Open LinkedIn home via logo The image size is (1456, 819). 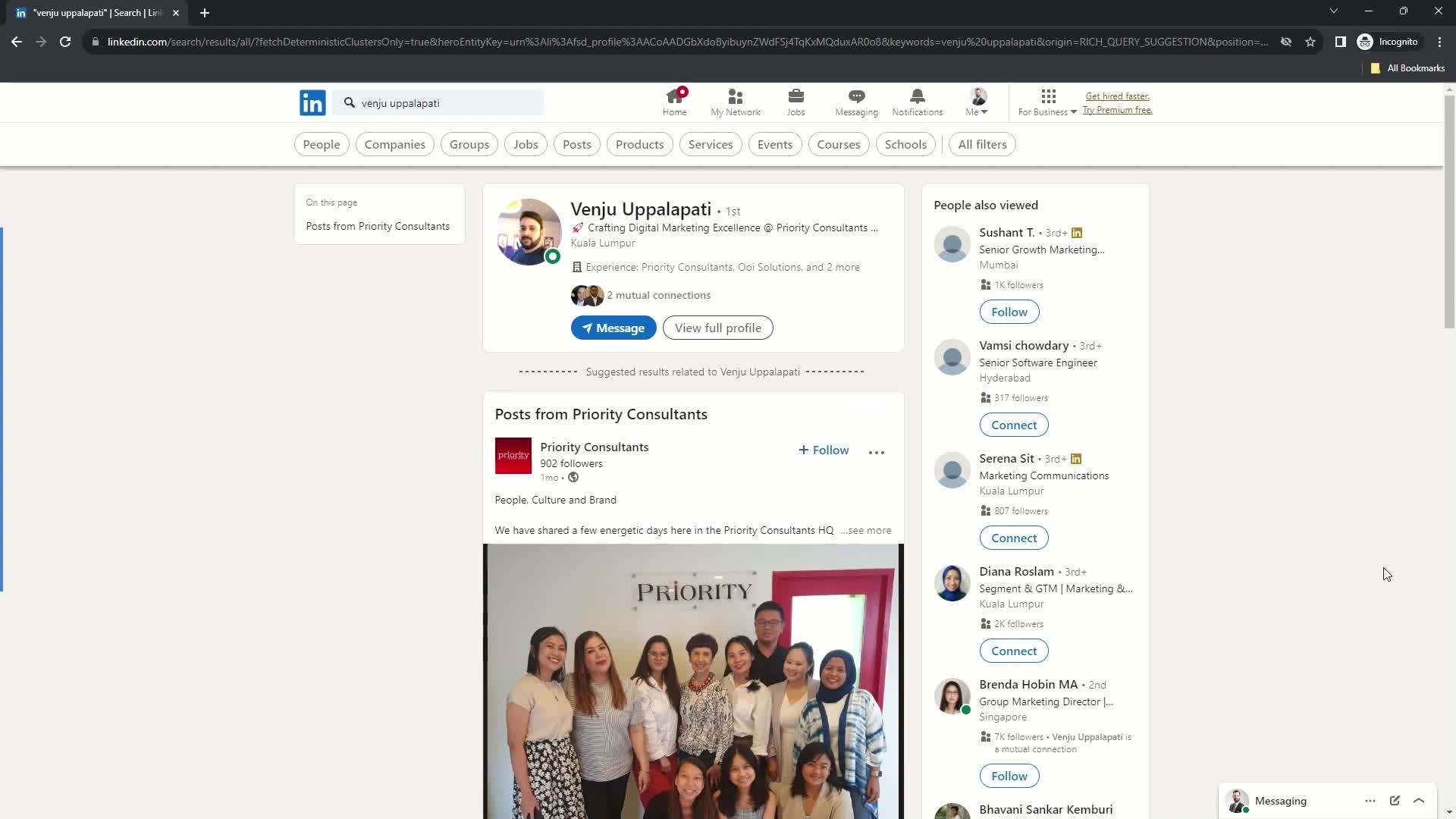click(312, 102)
